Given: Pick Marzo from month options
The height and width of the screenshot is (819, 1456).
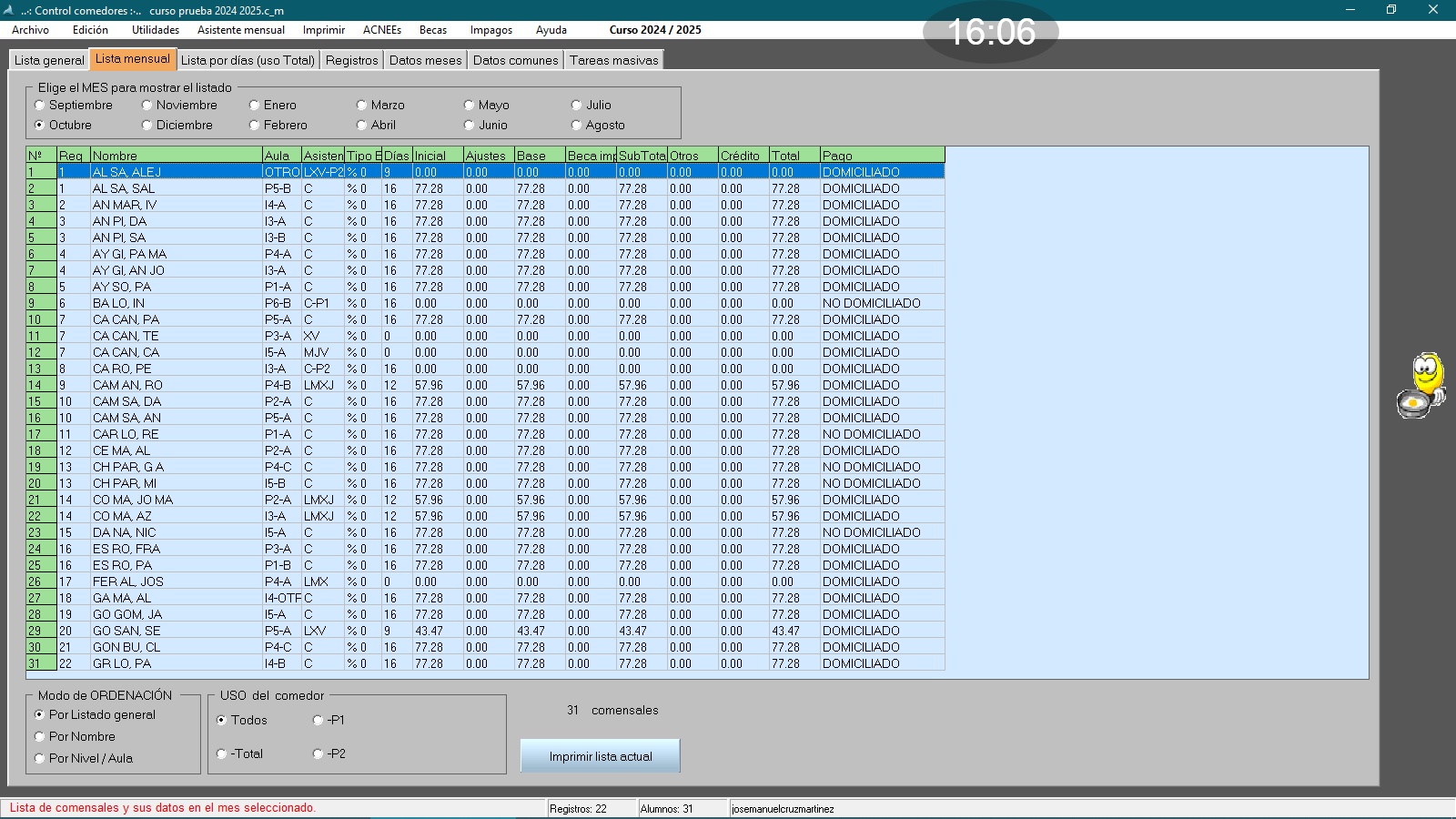Looking at the screenshot, I should click(380, 105).
